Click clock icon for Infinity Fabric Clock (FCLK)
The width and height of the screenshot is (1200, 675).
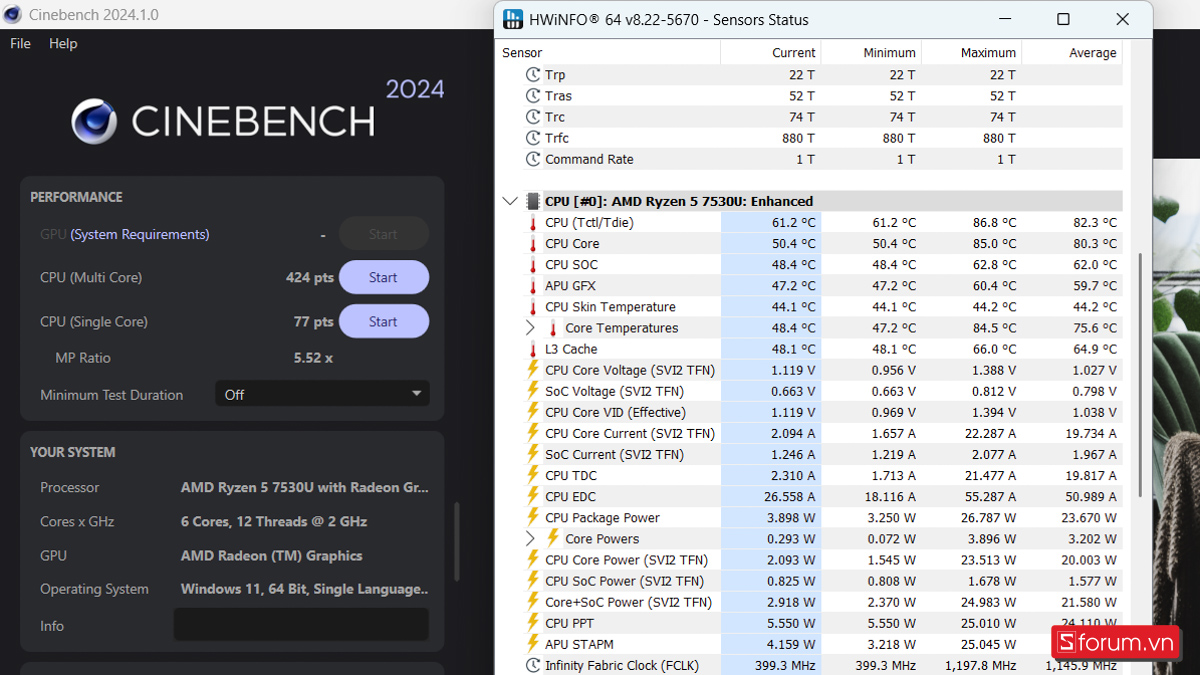(x=533, y=665)
